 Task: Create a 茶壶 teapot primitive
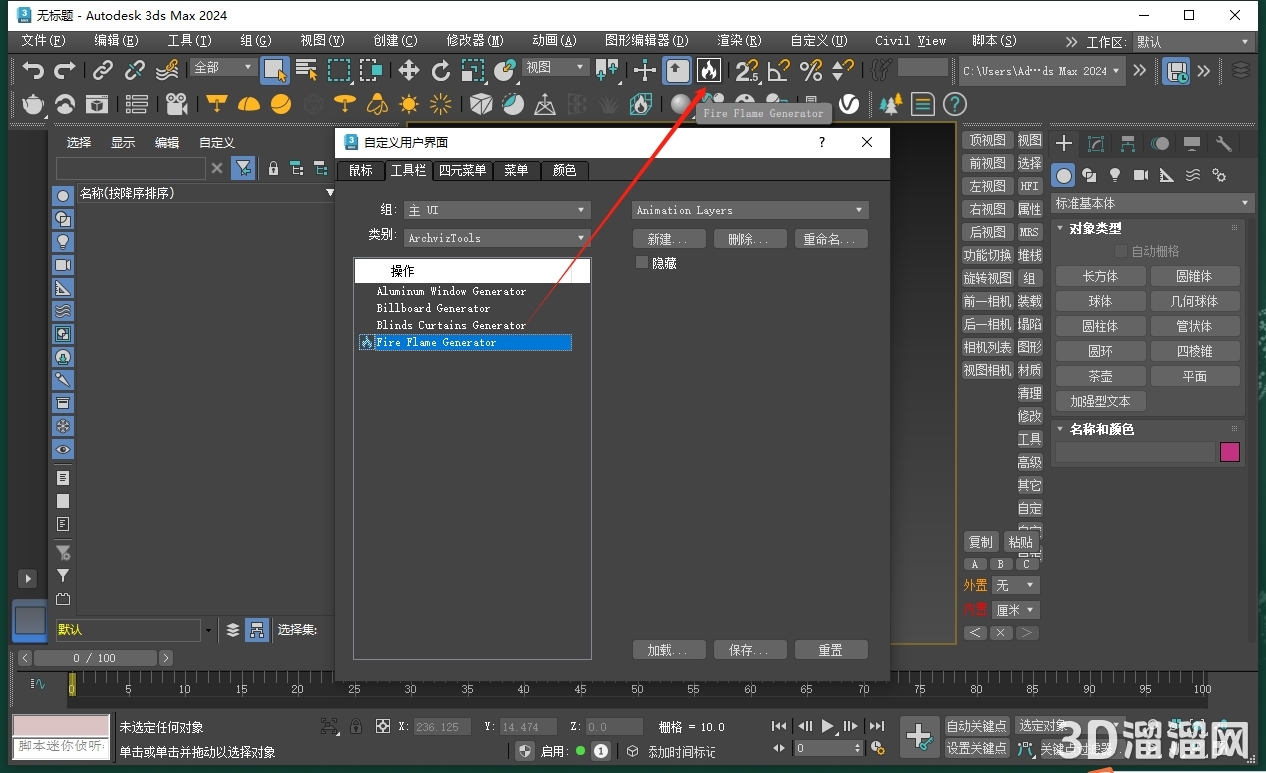(1100, 376)
